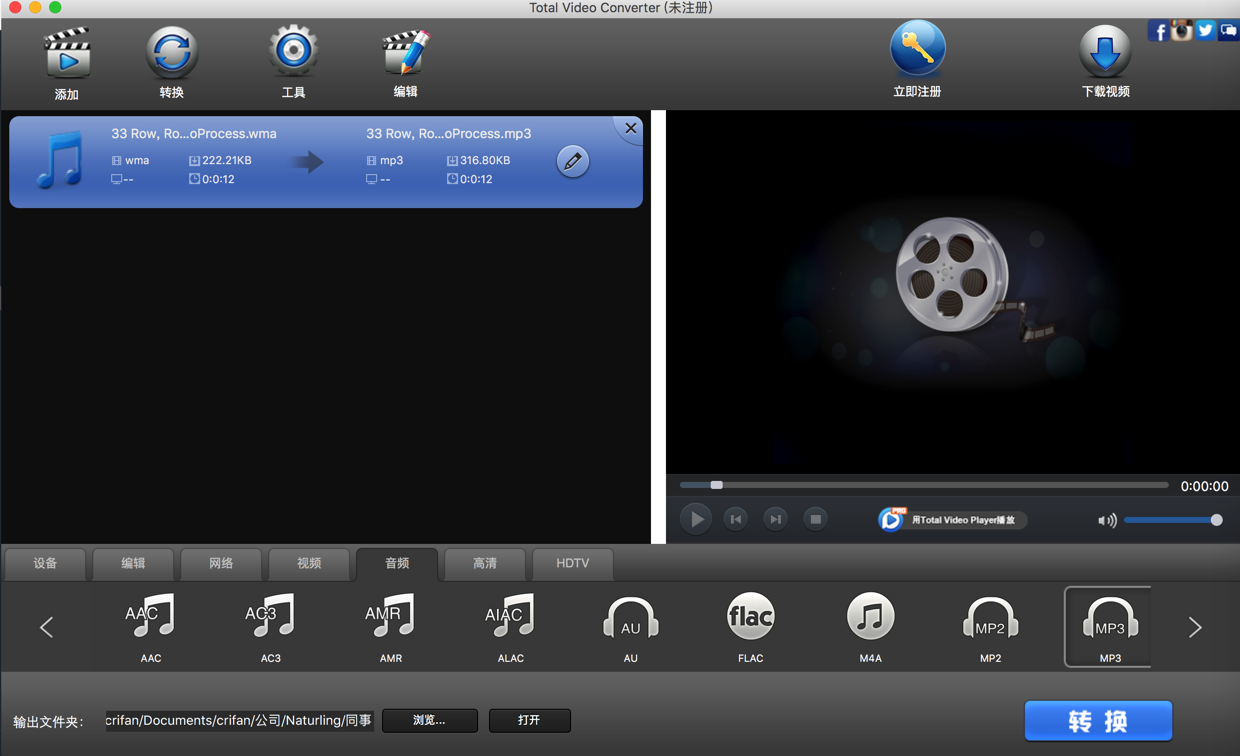Choose MP3 audio format
The width and height of the screenshot is (1240, 756).
1109,627
